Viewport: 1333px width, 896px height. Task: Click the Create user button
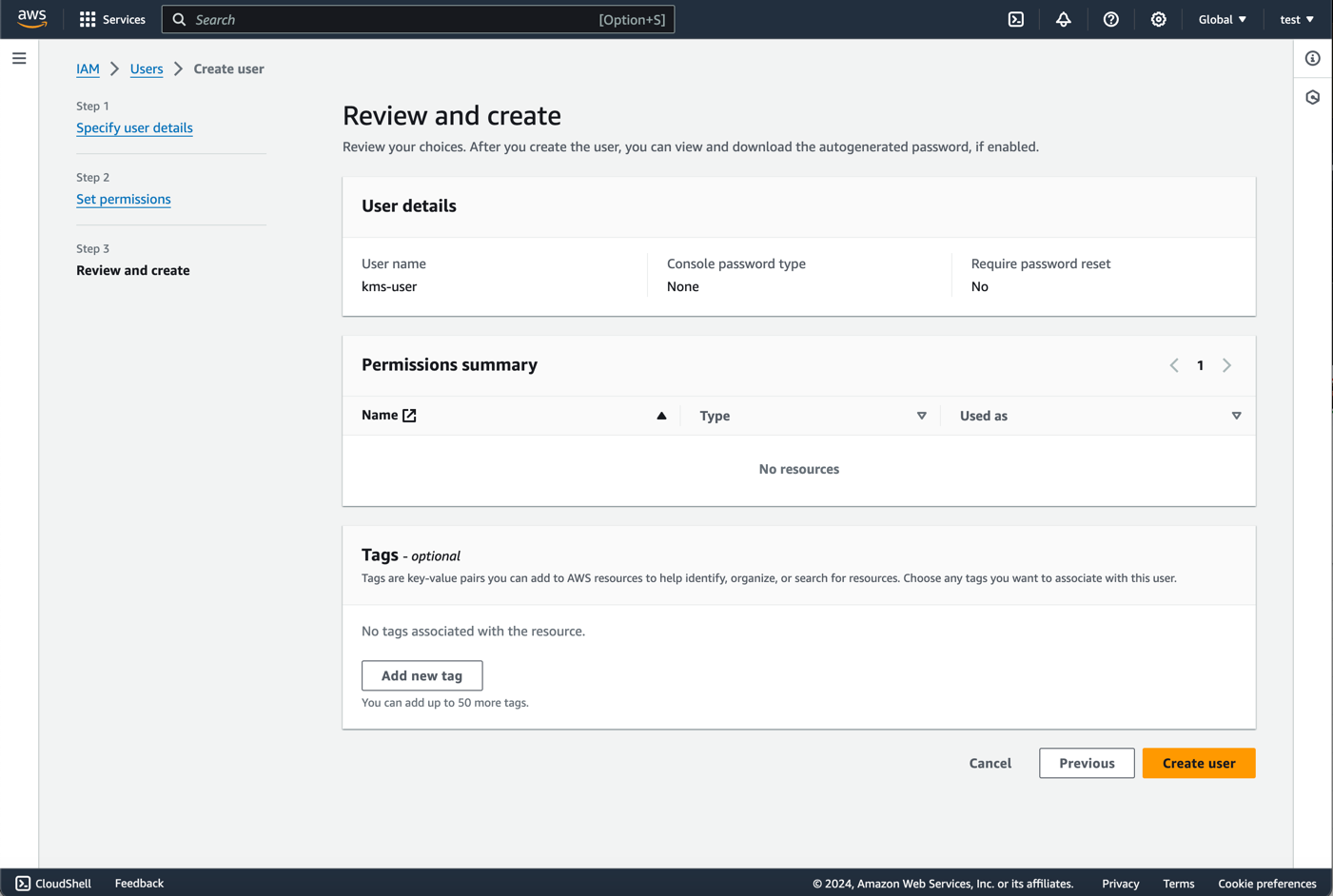(x=1199, y=763)
